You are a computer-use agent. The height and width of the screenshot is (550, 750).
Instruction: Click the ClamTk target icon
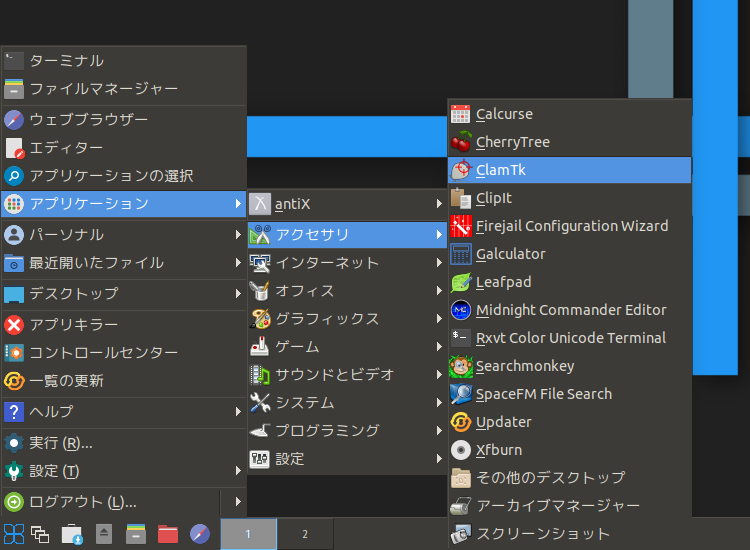tap(461, 170)
